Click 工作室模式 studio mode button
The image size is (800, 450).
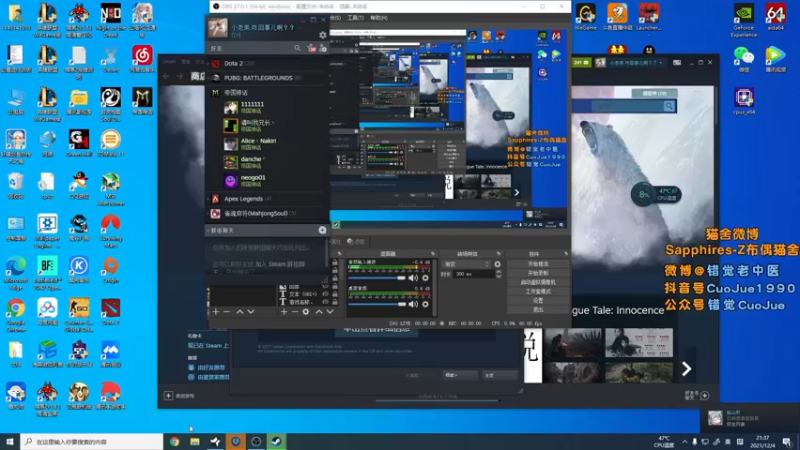pos(538,292)
